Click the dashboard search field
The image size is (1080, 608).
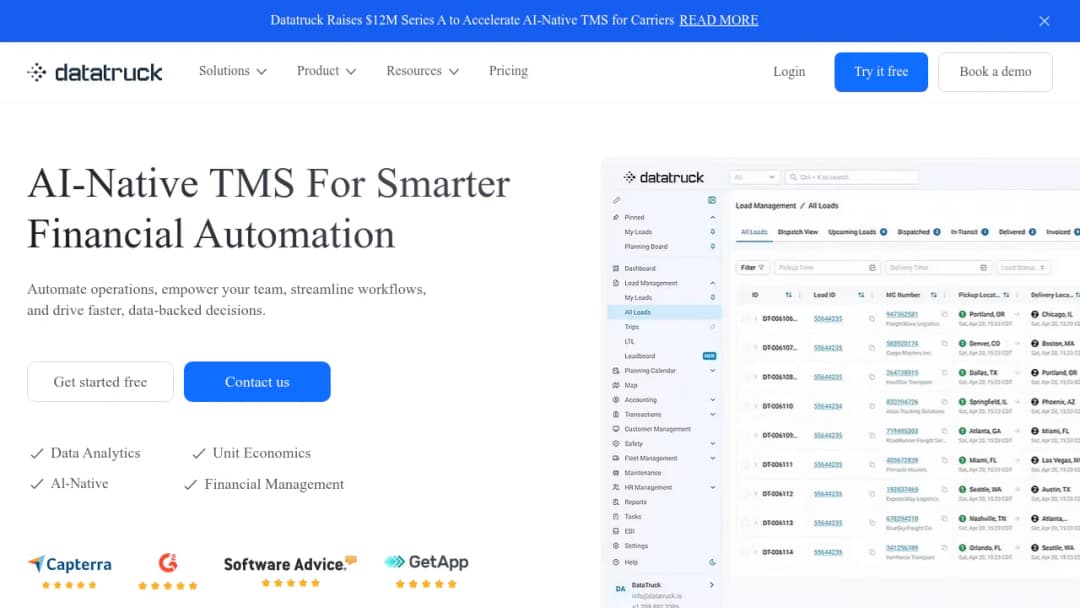851,178
